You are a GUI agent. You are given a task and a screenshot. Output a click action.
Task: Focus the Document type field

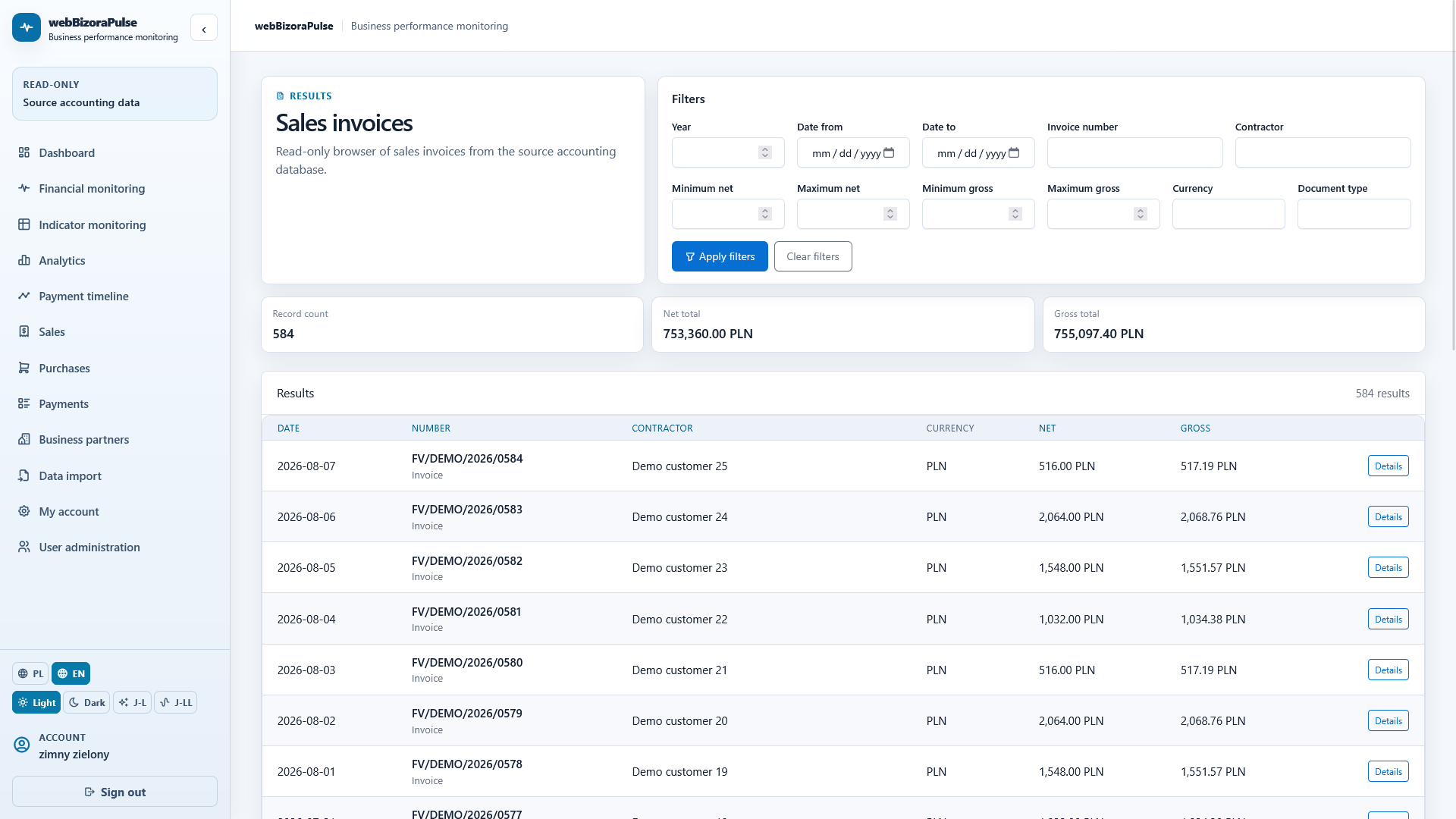(1354, 214)
